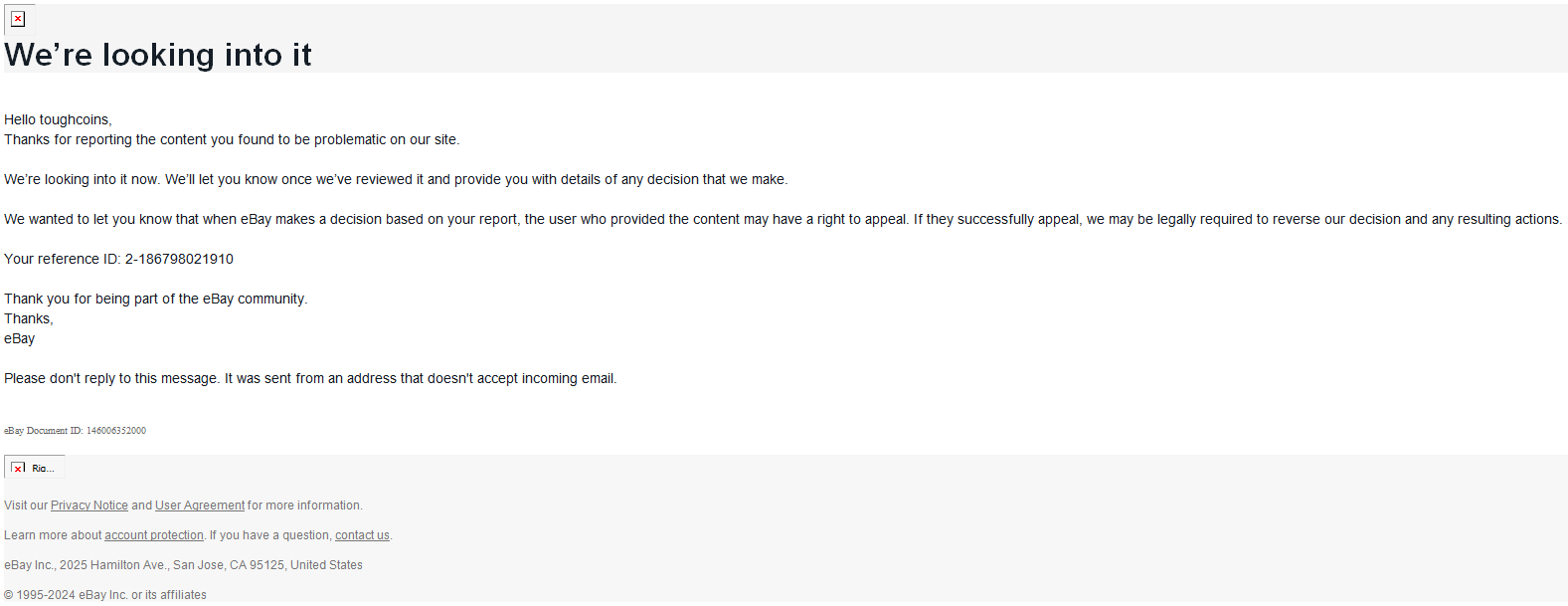Screen dimensions: 1568x606
Task: Click the eBay Inc. Hamilton Ave. address line
Action: pyautogui.click(x=183, y=565)
